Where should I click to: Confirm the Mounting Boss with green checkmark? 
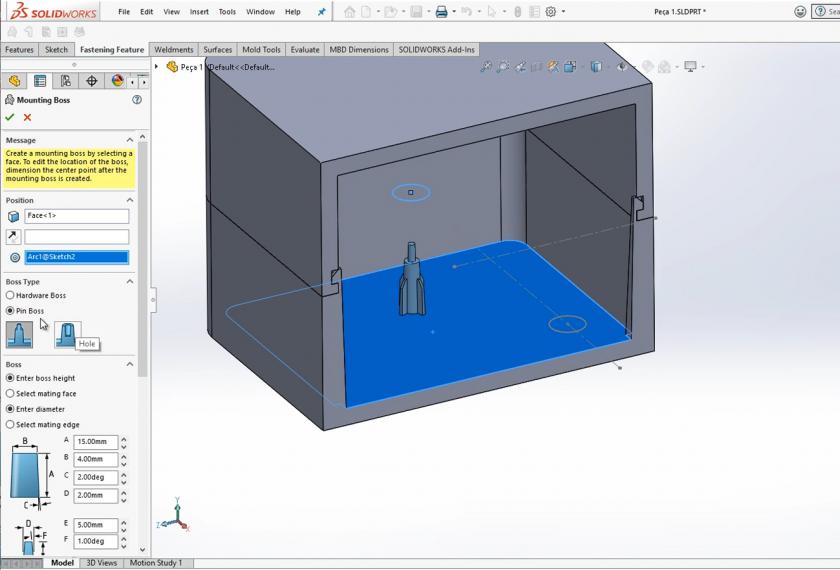10,118
